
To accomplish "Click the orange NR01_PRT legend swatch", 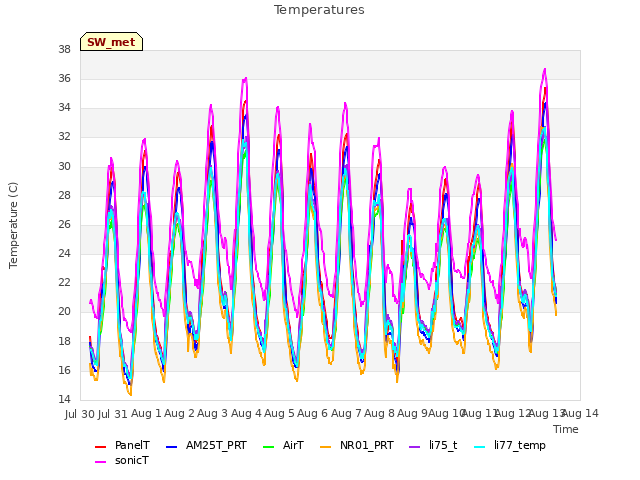I will (x=326, y=447).
